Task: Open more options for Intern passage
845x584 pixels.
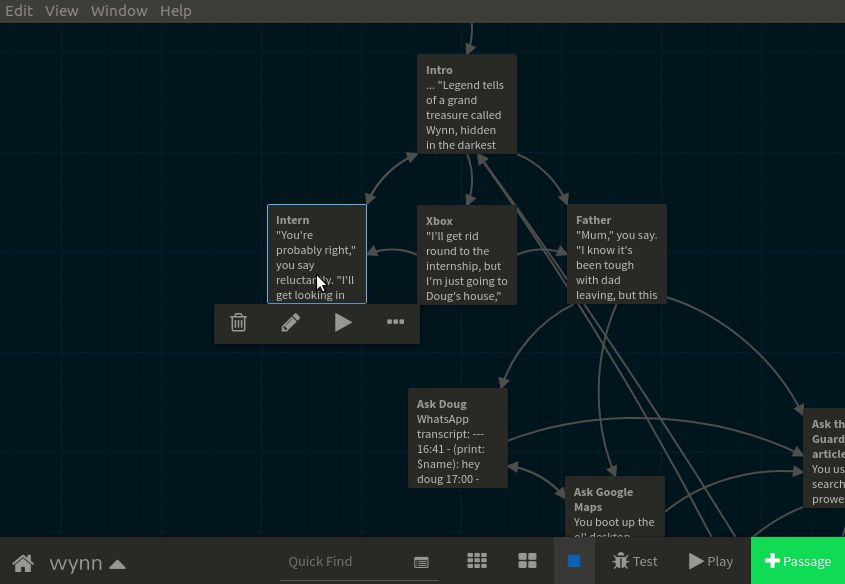Action: [x=395, y=322]
